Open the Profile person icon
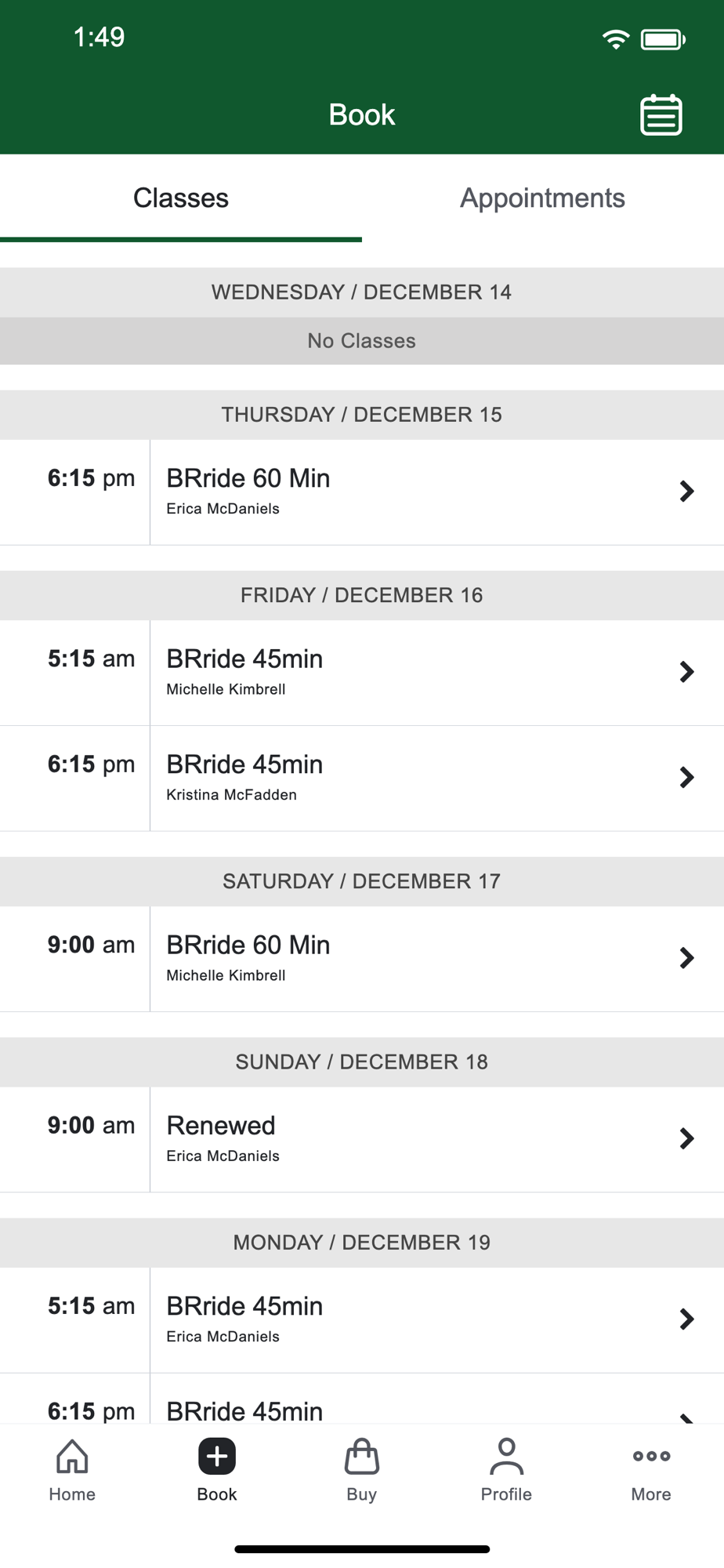Image resolution: width=724 pixels, height=1568 pixels. pos(506,1457)
